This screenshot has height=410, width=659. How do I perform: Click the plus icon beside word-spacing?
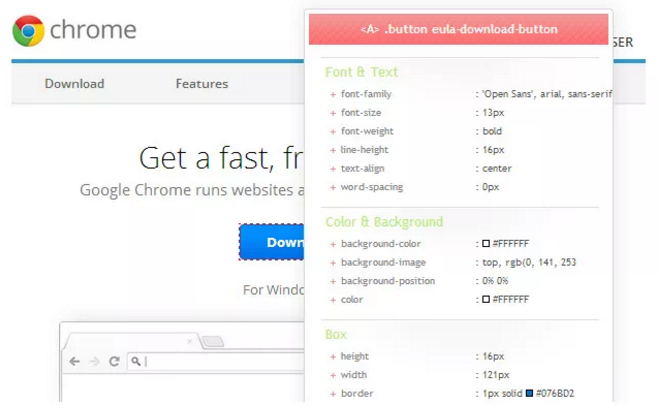click(x=333, y=187)
